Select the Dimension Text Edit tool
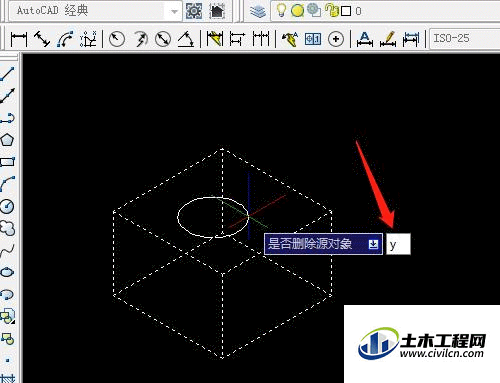The width and height of the screenshot is (500, 383). point(388,39)
